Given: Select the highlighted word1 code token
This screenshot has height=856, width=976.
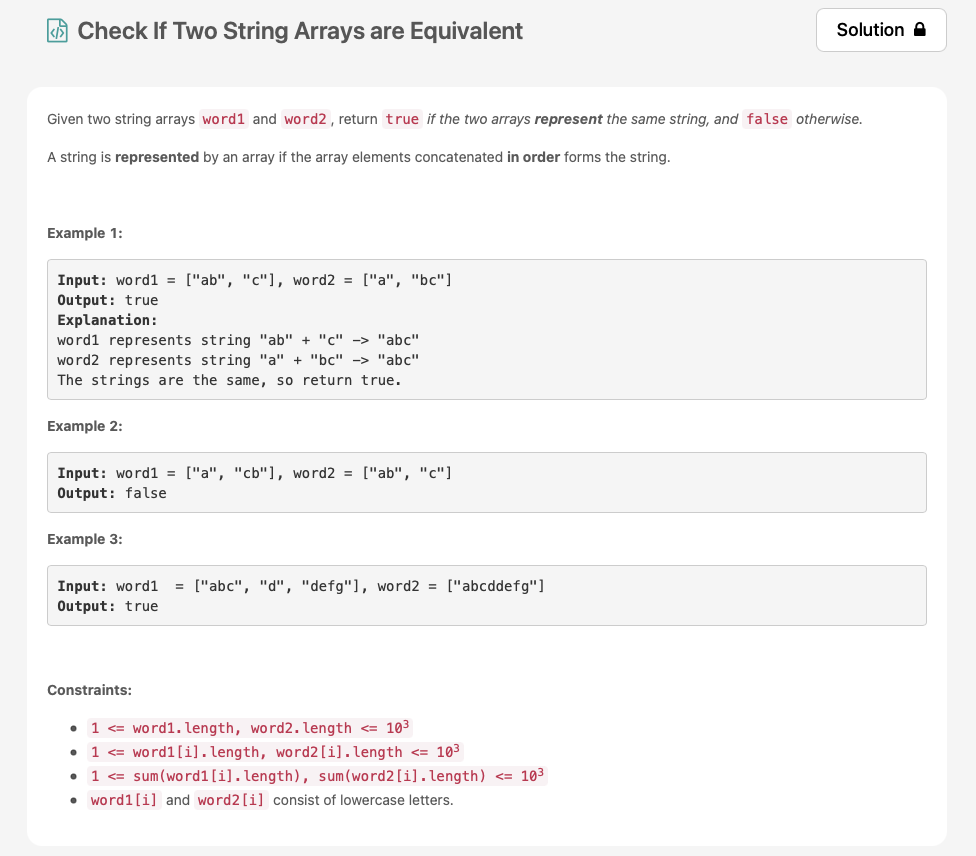Looking at the screenshot, I should pyautogui.click(x=222, y=119).
